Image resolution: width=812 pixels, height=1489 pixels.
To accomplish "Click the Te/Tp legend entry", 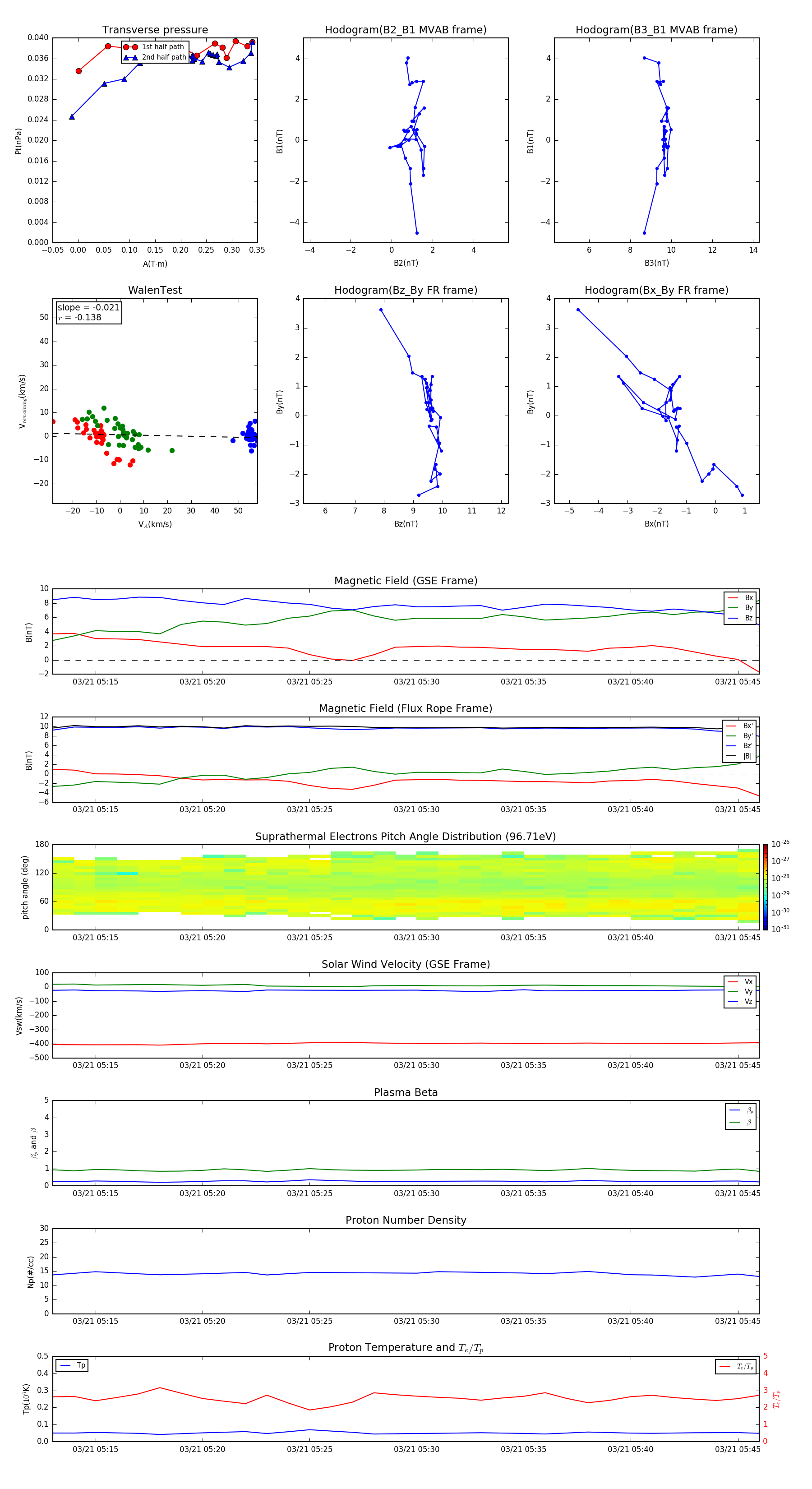I will [736, 1366].
